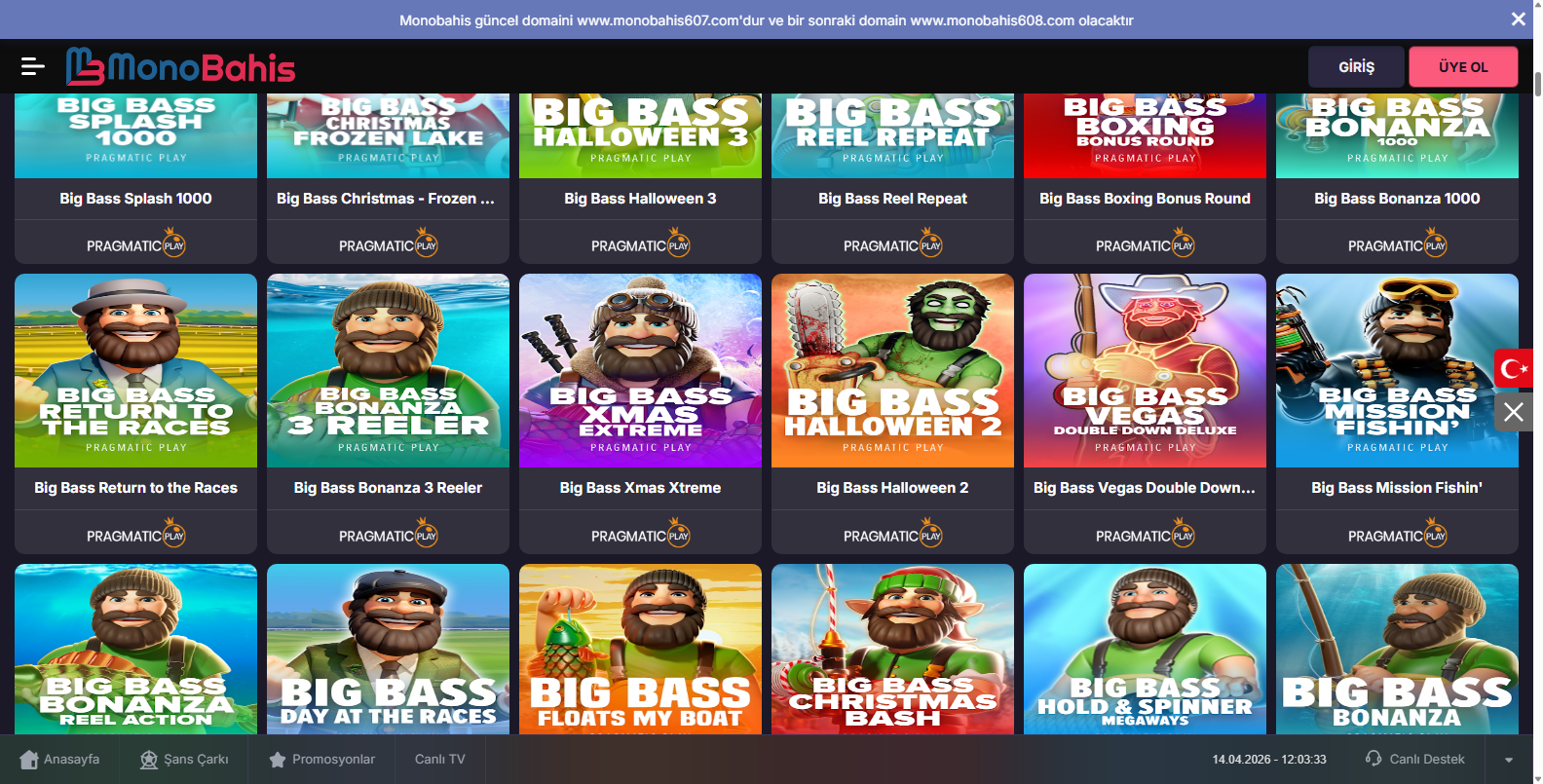The height and width of the screenshot is (784, 1543).
Task: Click Pragmatic Play logo under Boxing Bonus Round
Action: [1145, 243]
